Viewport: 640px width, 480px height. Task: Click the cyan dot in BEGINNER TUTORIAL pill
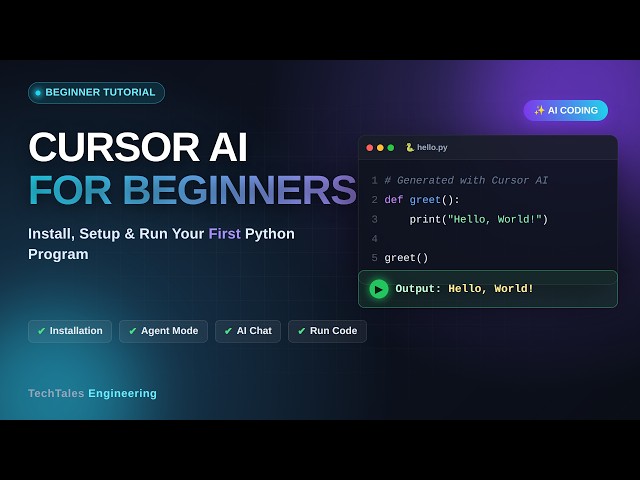point(38,93)
